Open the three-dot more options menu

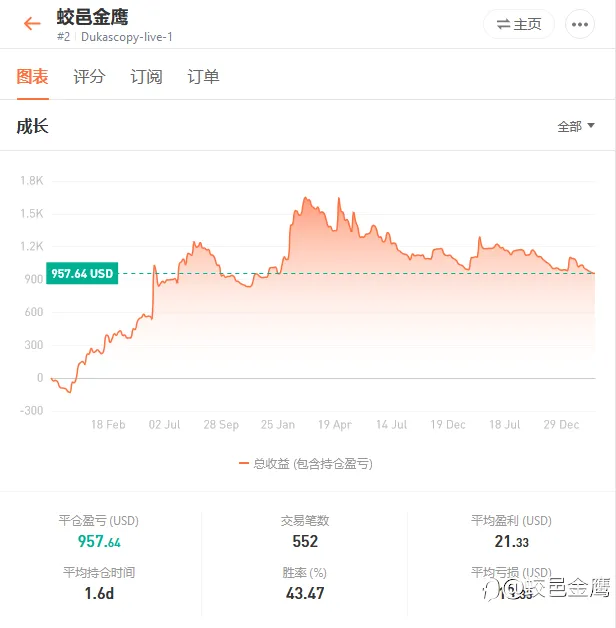tap(580, 24)
